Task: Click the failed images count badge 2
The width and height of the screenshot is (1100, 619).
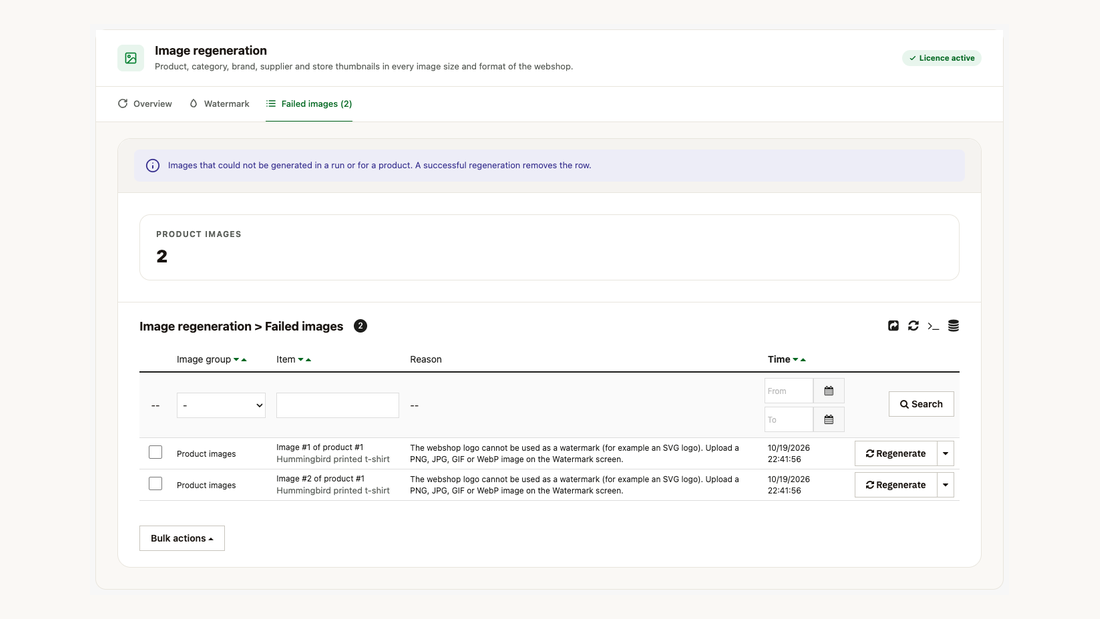Action: [360, 326]
